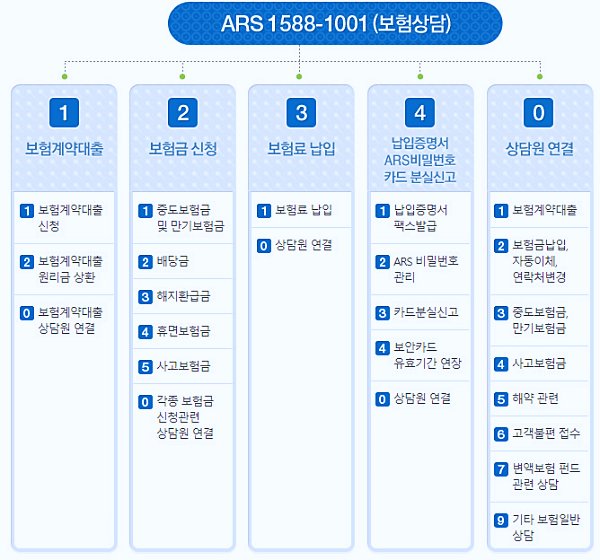Screen dimensions: 600x560
Task: Click the 0 icon beside 상담원 연결 under 보험료 납입
Action: coord(264,246)
